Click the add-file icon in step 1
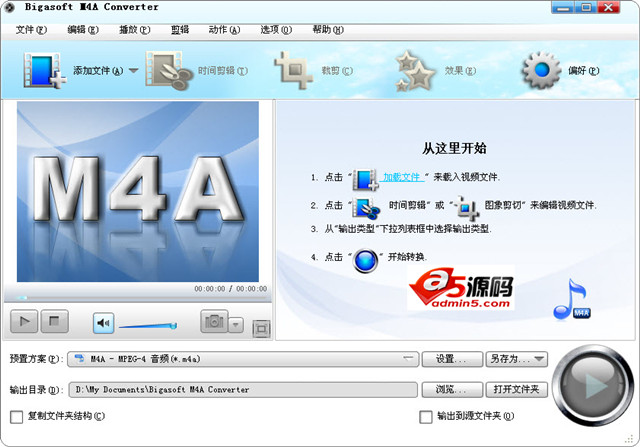The width and height of the screenshot is (640, 447). [365, 180]
